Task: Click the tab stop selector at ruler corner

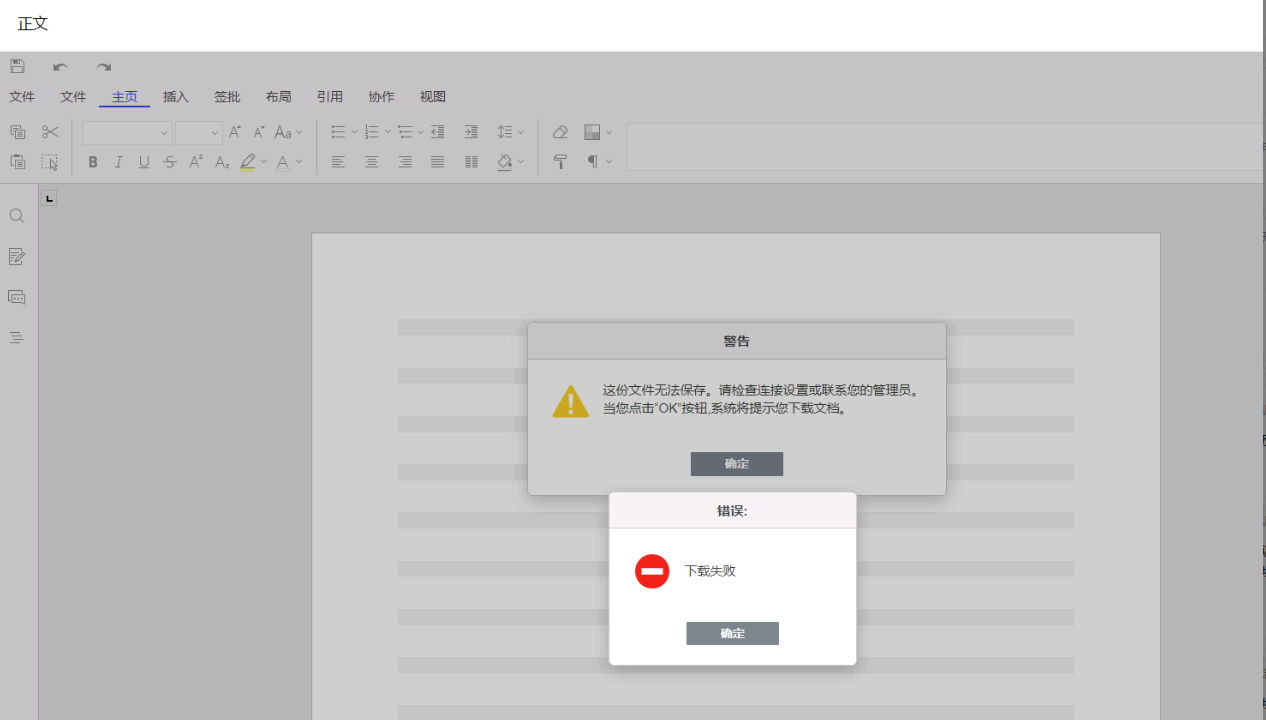Action: tap(49, 198)
